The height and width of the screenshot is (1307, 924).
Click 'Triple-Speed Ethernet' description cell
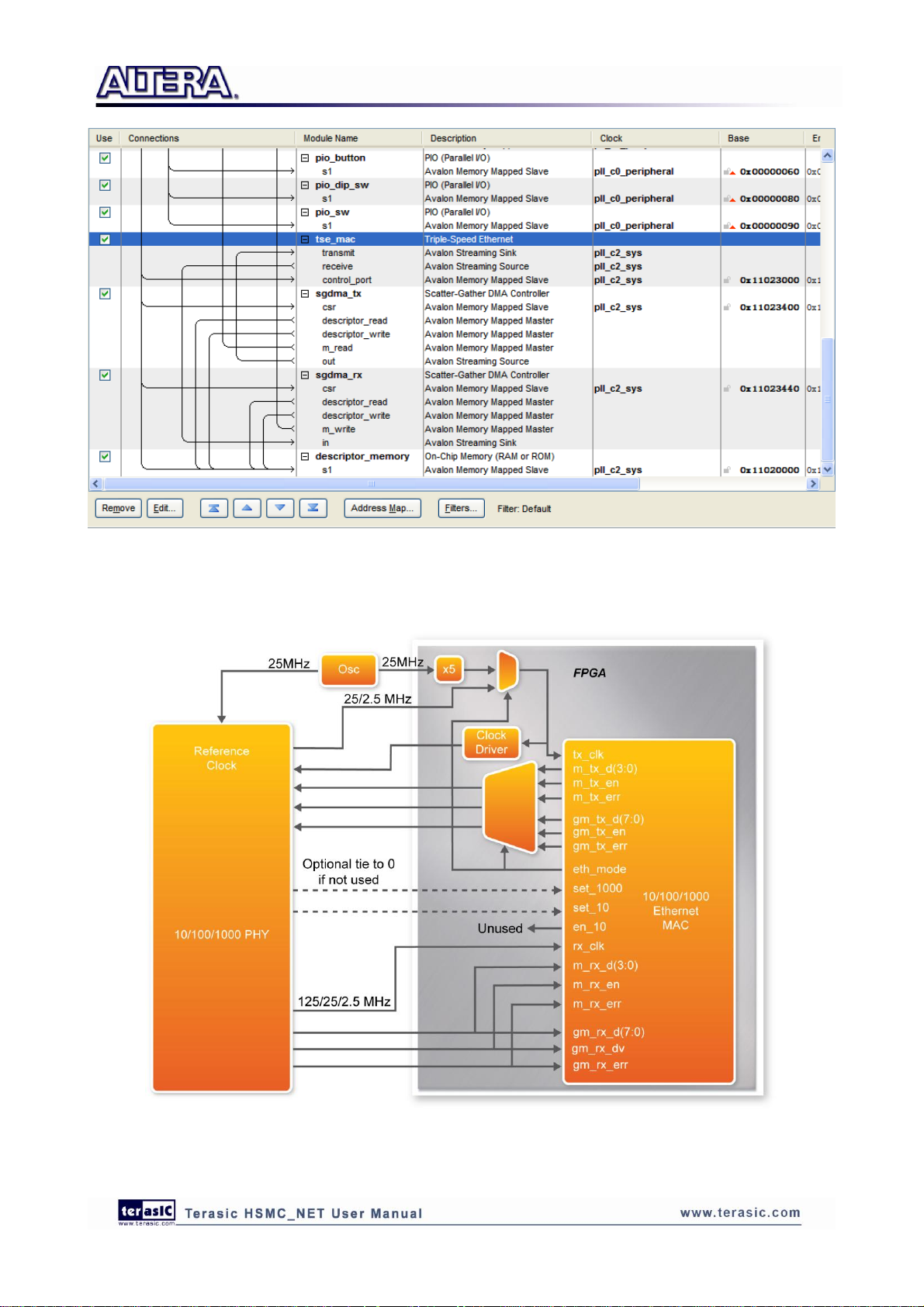click(x=469, y=240)
